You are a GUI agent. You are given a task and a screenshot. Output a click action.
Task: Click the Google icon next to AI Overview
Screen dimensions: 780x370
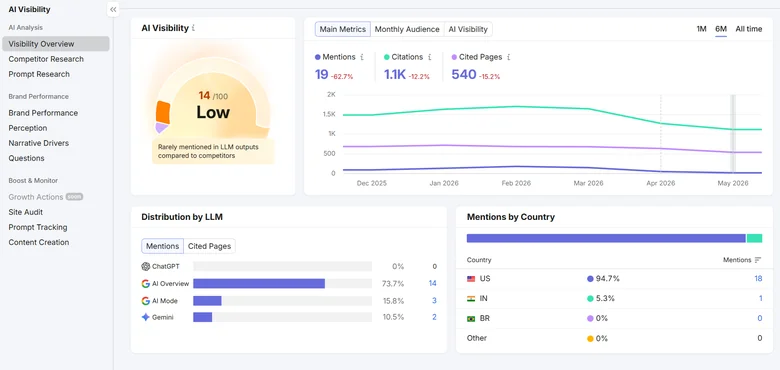click(145, 283)
